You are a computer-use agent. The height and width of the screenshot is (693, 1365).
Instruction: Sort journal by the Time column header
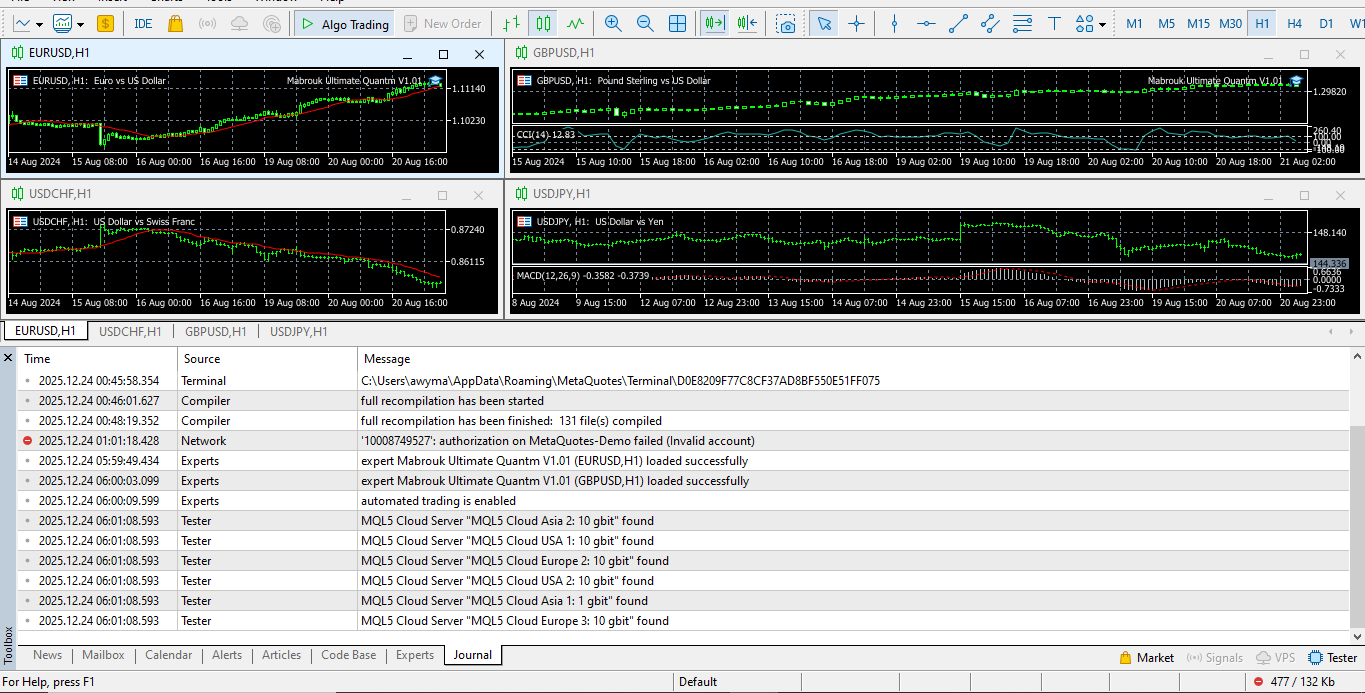click(x=37, y=358)
